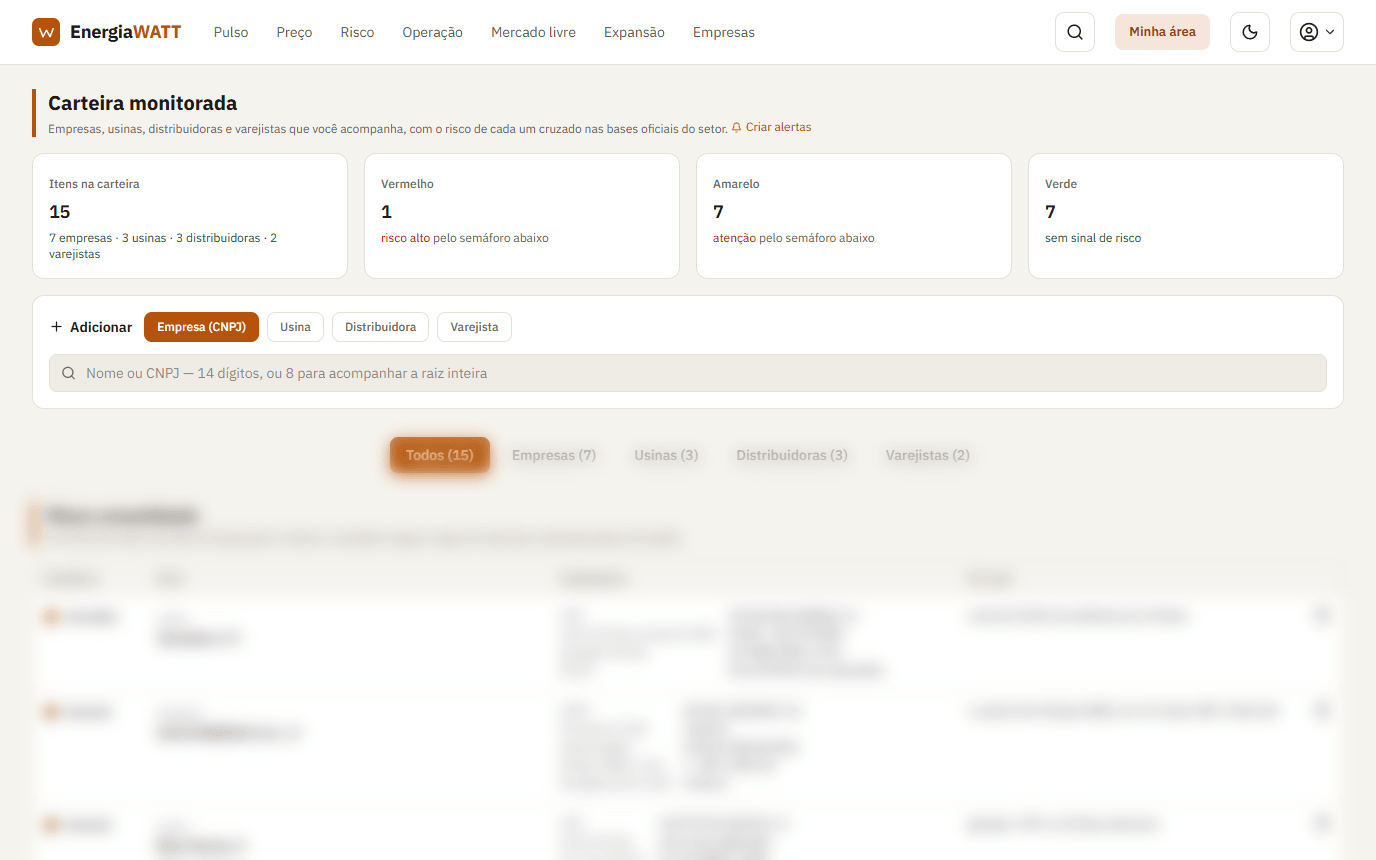
Task: Focus the Nome ou CNPJ search field
Action: [688, 373]
